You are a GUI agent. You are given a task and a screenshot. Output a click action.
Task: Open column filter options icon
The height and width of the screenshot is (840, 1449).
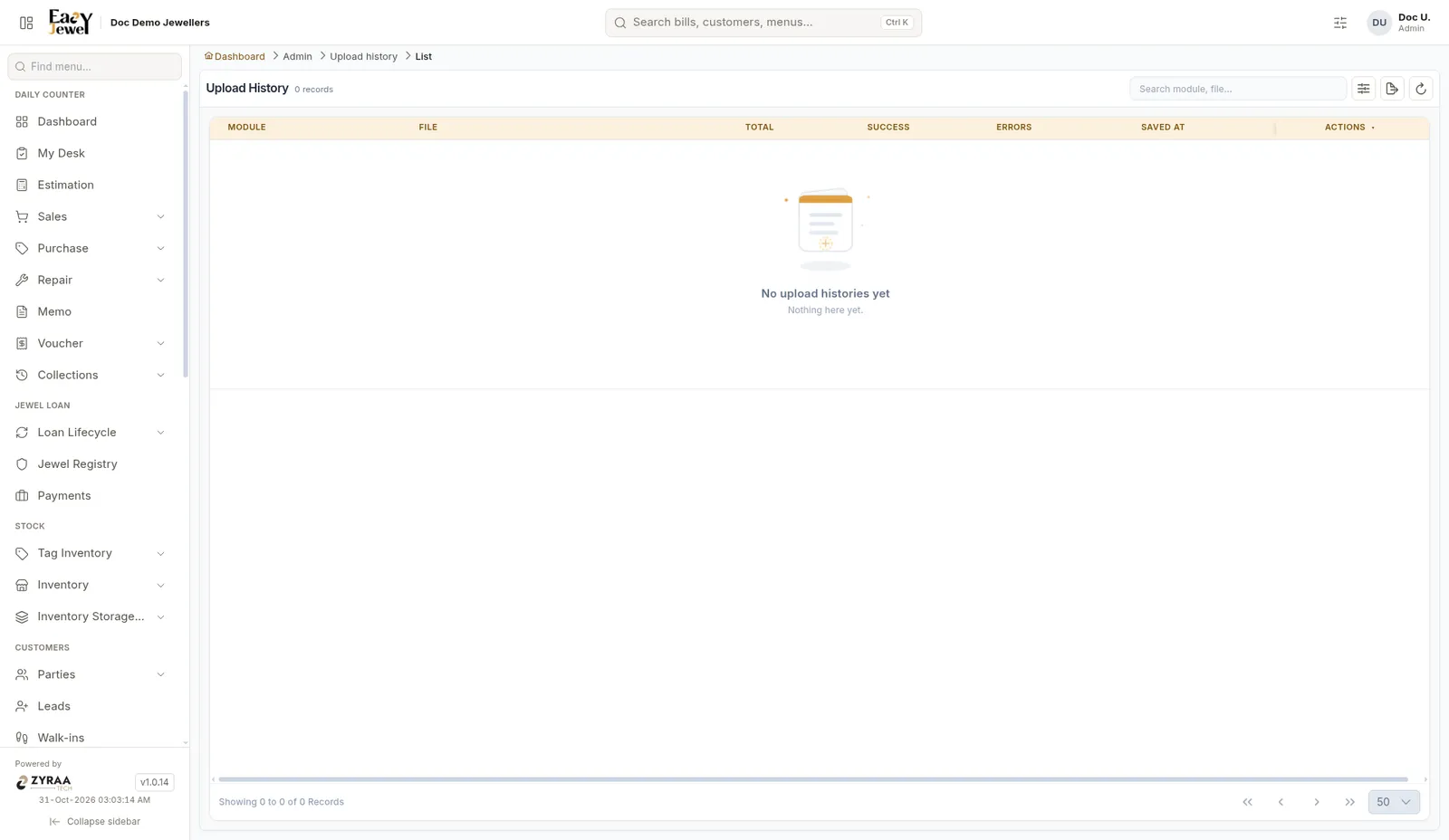tap(1363, 89)
